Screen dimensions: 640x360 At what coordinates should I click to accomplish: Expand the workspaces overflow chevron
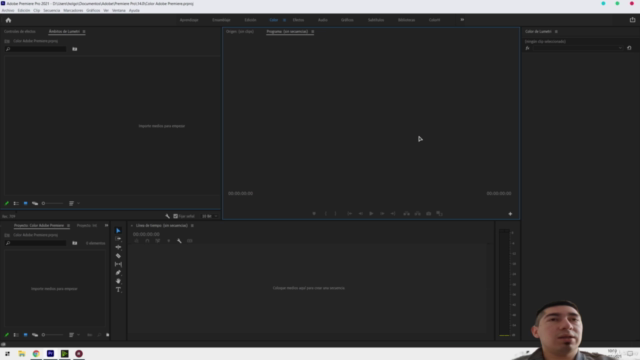tap(462, 20)
